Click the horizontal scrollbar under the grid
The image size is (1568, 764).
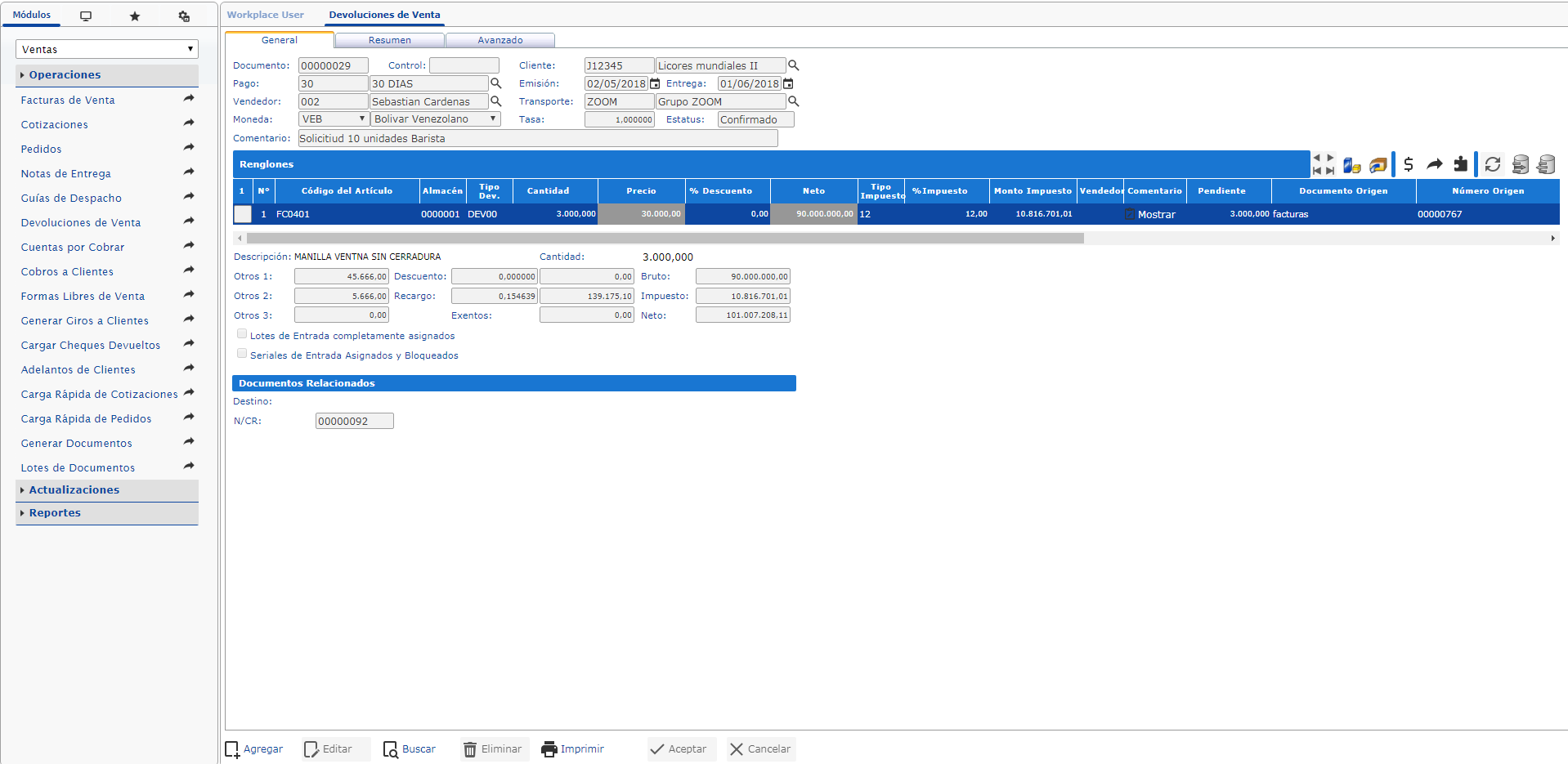point(665,239)
